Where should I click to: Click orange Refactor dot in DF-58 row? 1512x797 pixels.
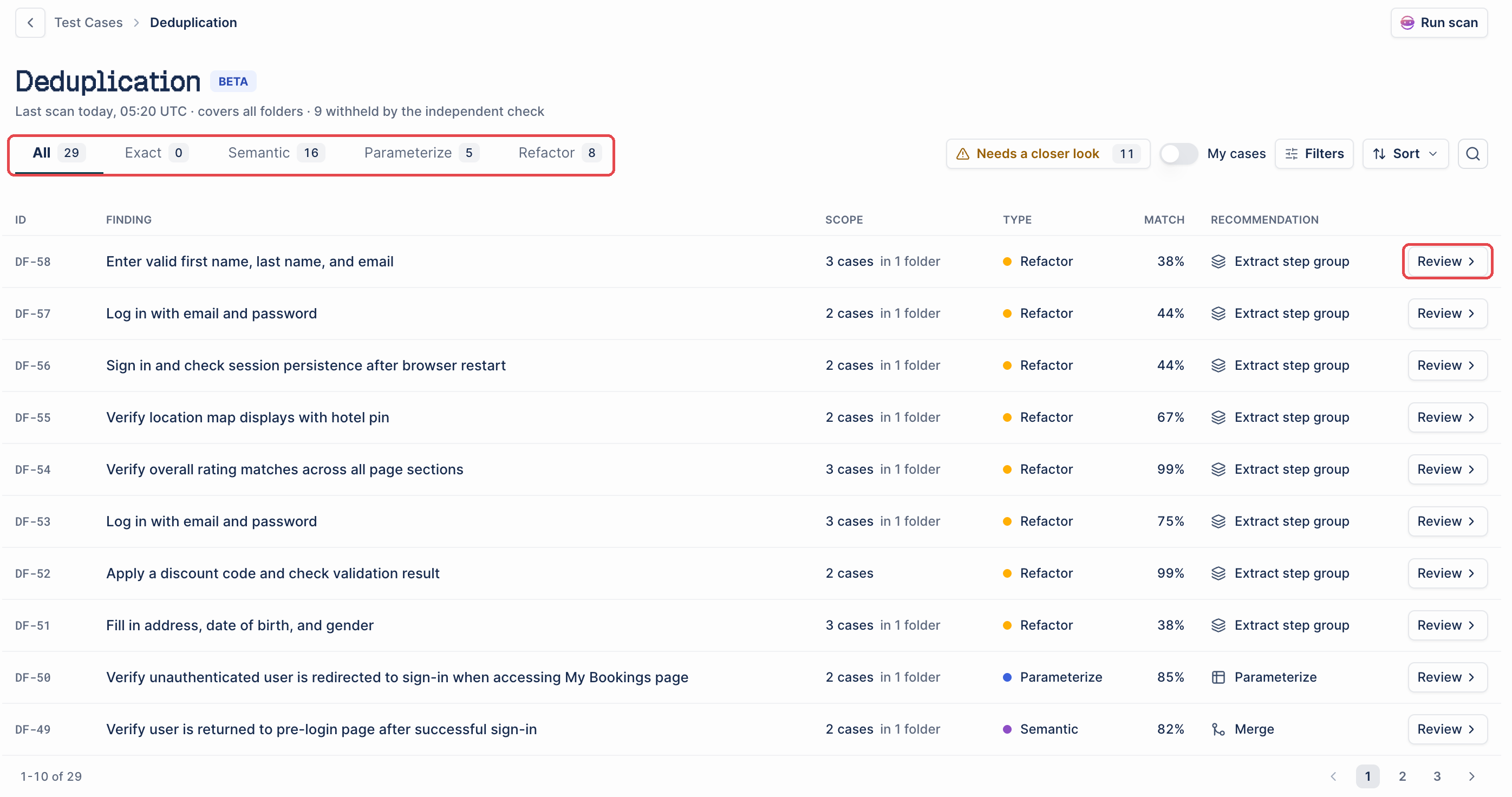coord(1007,262)
